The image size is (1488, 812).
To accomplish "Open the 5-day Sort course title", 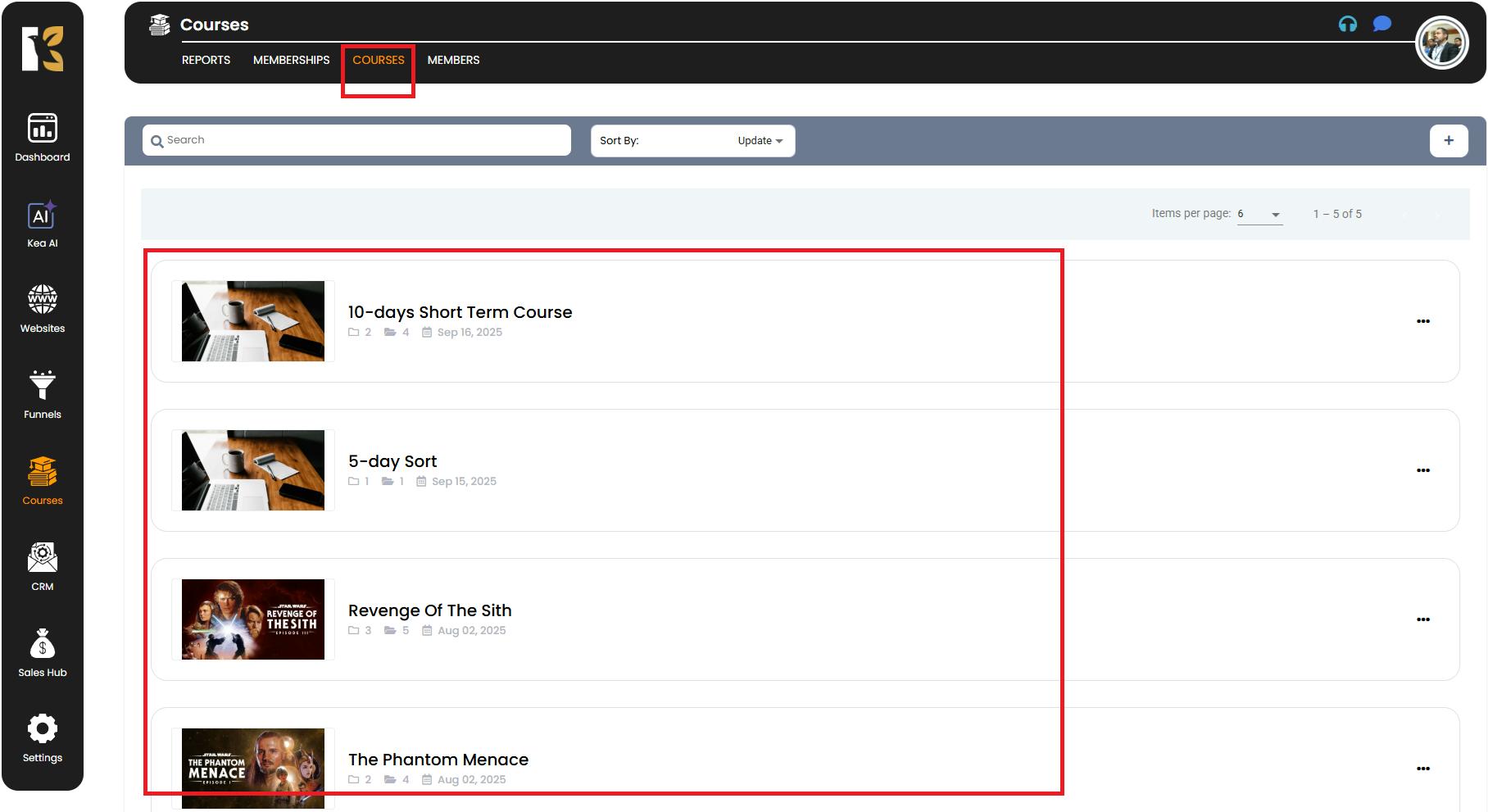I will (x=392, y=461).
